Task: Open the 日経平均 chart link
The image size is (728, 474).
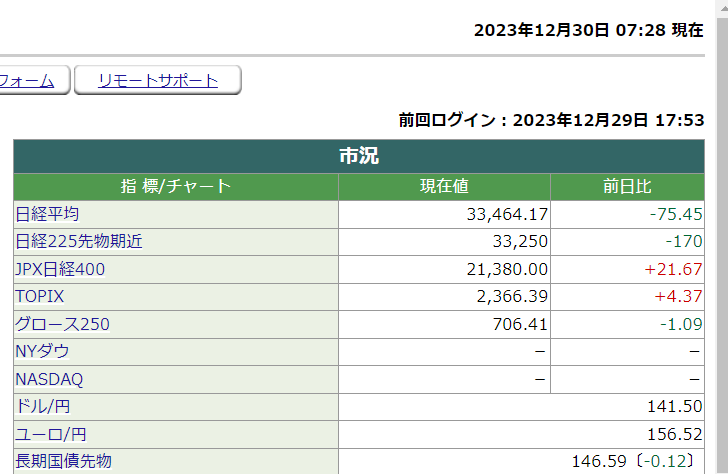Action: tap(47, 214)
